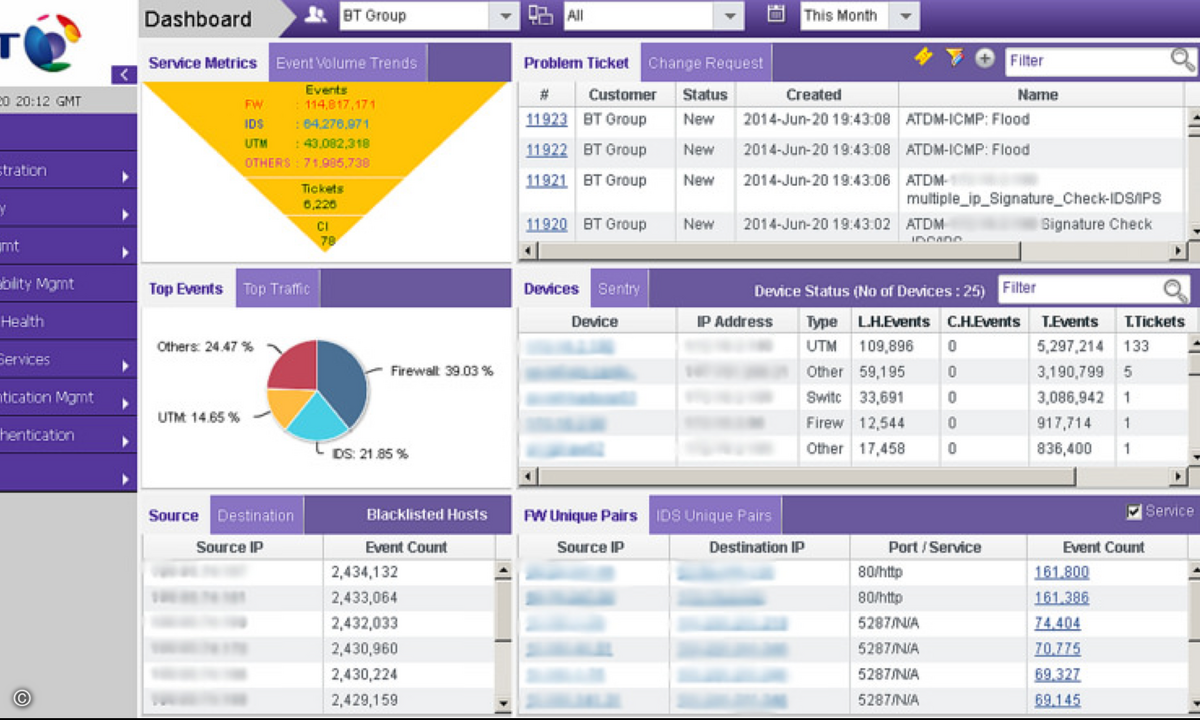Open the Change Request tab
Viewport: 1200px width, 720px height.
click(706, 63)
